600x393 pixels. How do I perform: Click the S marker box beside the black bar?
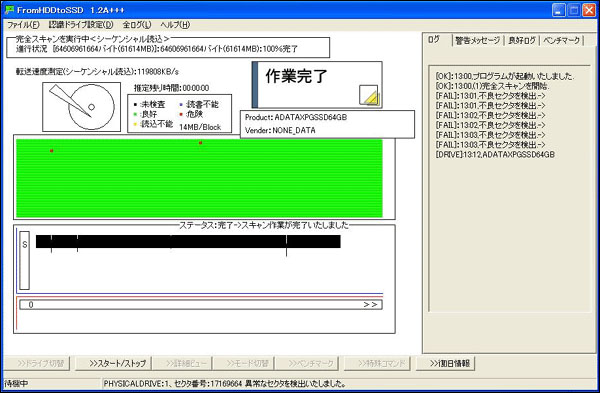24,260
